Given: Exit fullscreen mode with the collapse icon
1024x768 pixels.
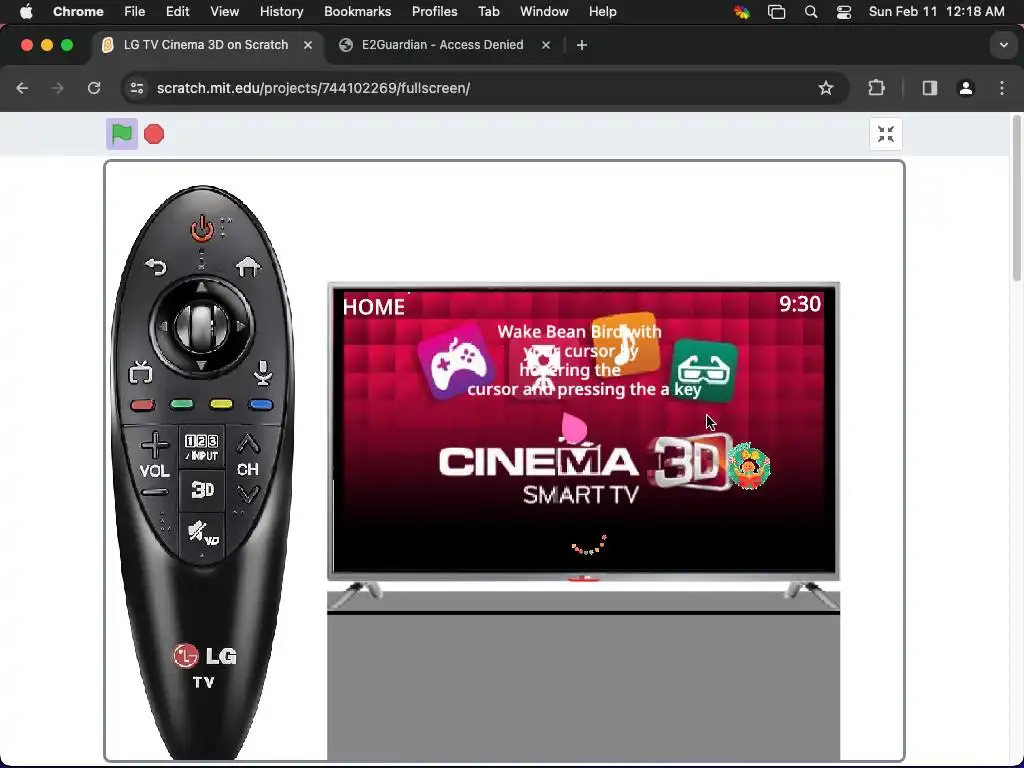Looking at the screenshot, I should (886, 134).
